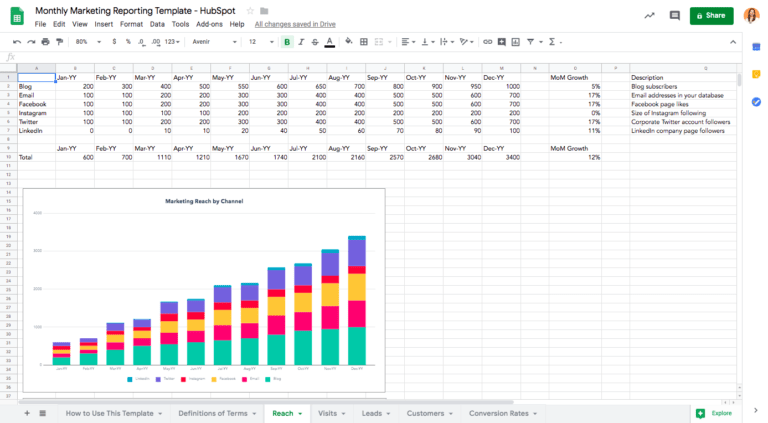Toggle Bold formatting
The height and width of the screenshot is (423, 768).
287,42
